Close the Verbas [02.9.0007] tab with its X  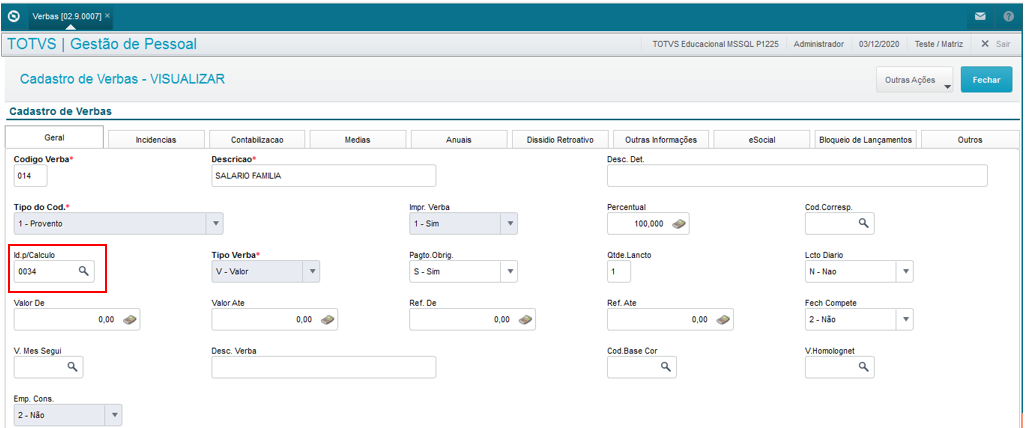click(107, 15)
